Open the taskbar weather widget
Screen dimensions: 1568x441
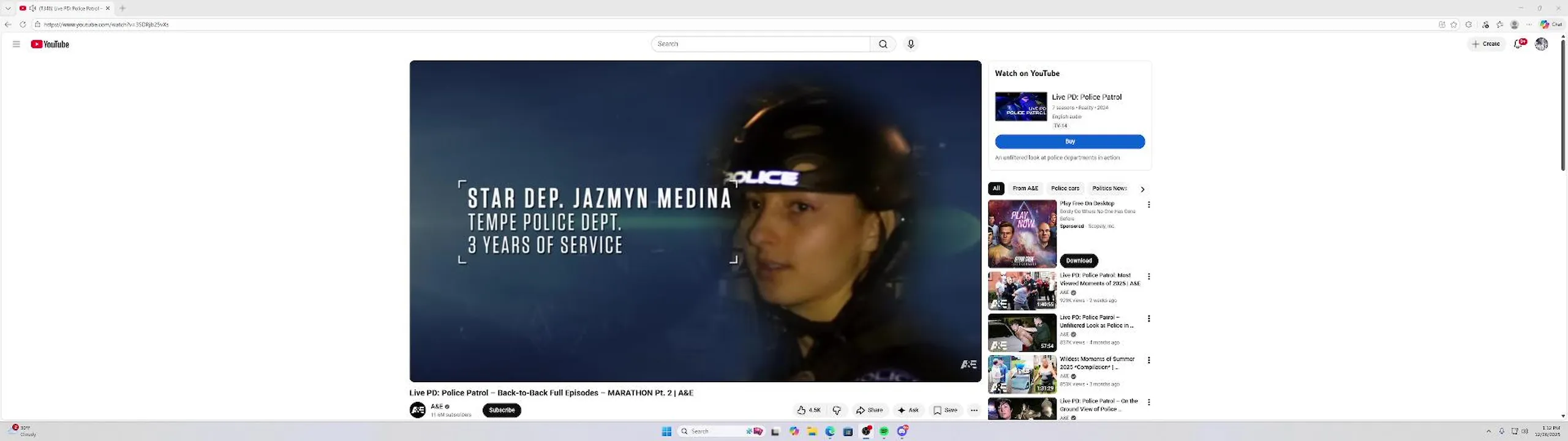click(x=23, y=431)
